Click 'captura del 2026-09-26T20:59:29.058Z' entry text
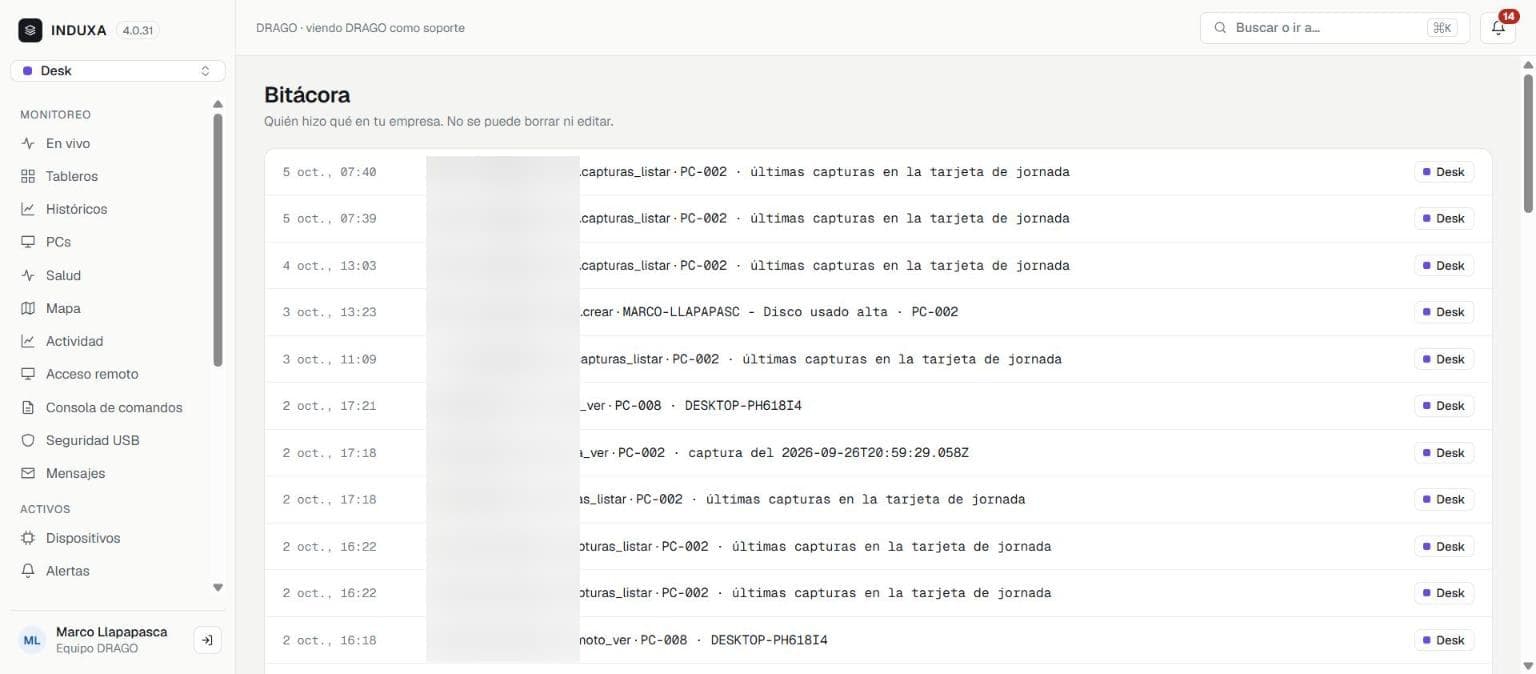 tap(829, 453)
